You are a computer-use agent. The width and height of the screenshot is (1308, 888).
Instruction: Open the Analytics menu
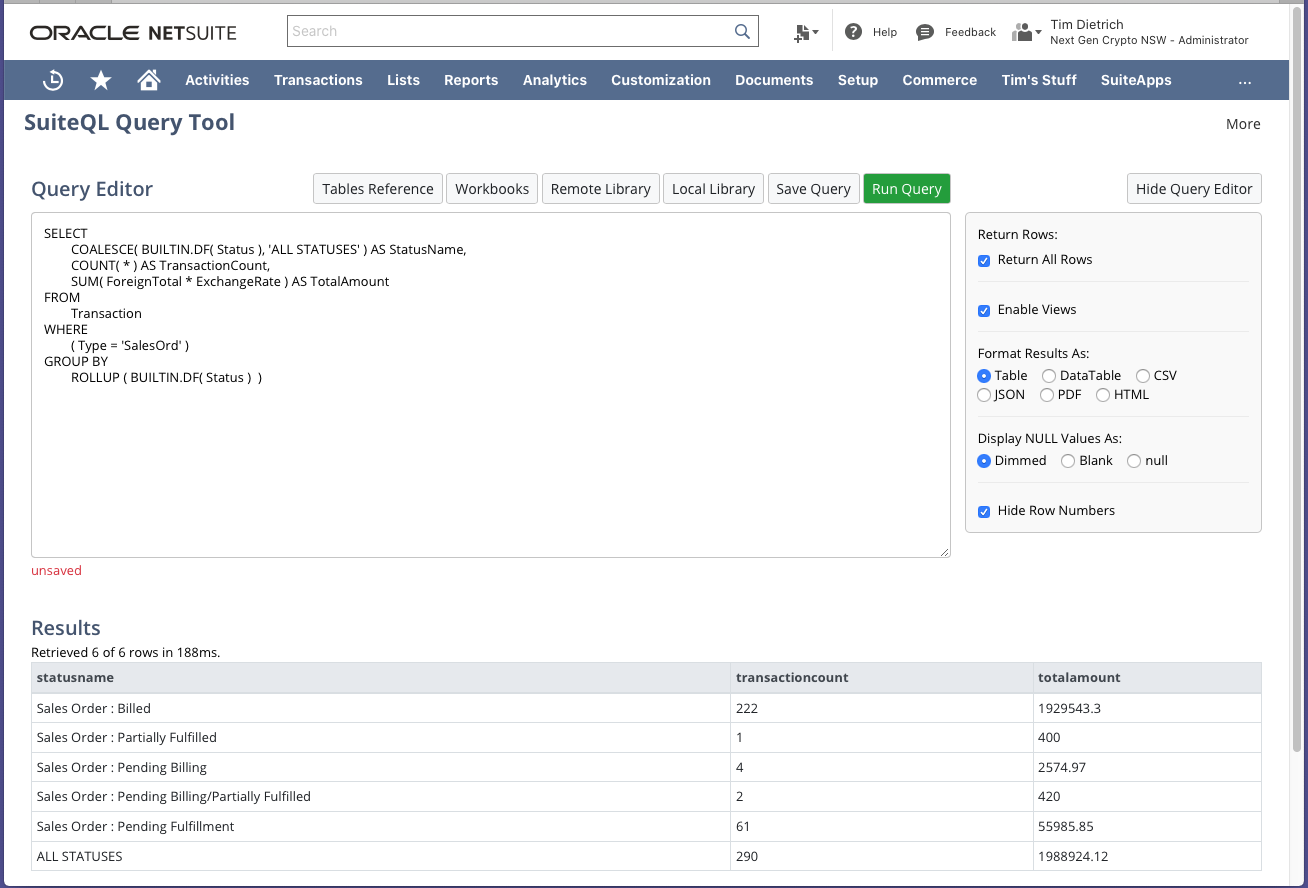click(x=555, y=80)
